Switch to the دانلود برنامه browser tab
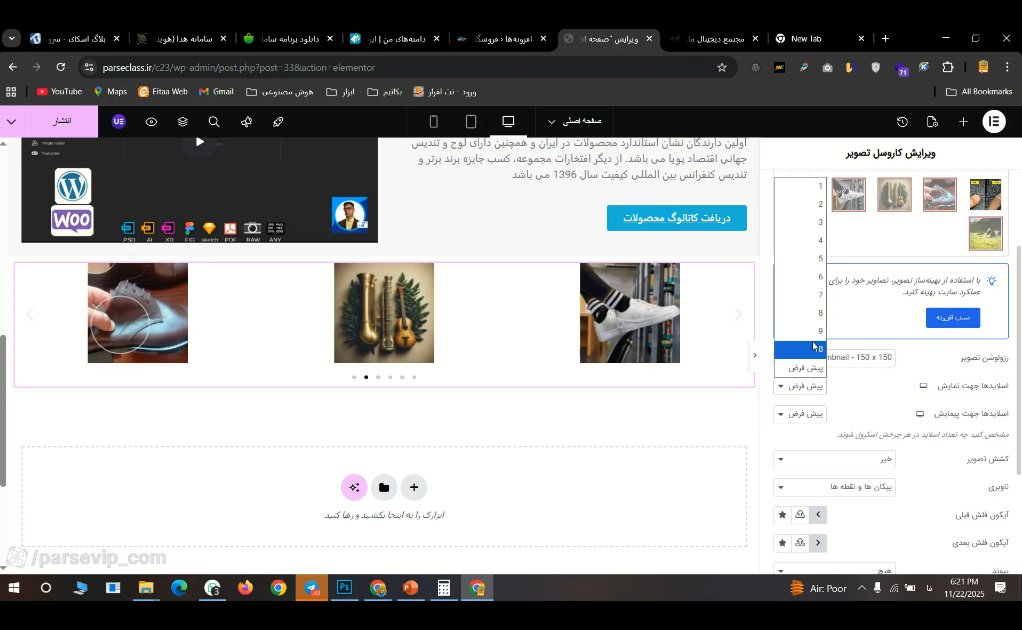This screenshot has height=630, width=1022. click(289, 38)
